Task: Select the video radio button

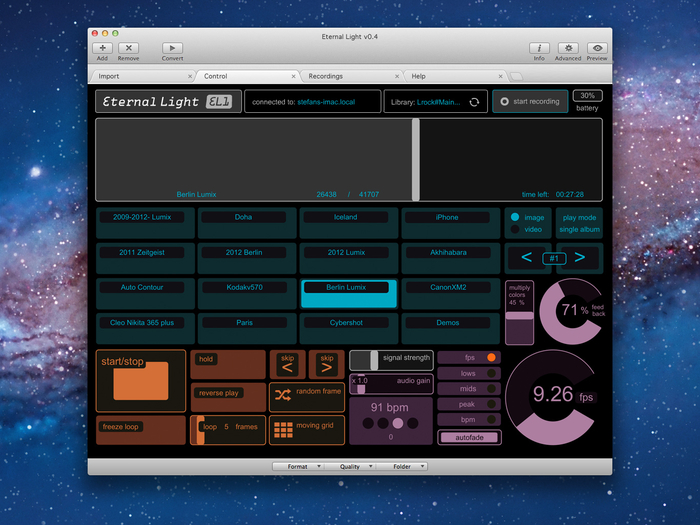Action: coord(515,229)
